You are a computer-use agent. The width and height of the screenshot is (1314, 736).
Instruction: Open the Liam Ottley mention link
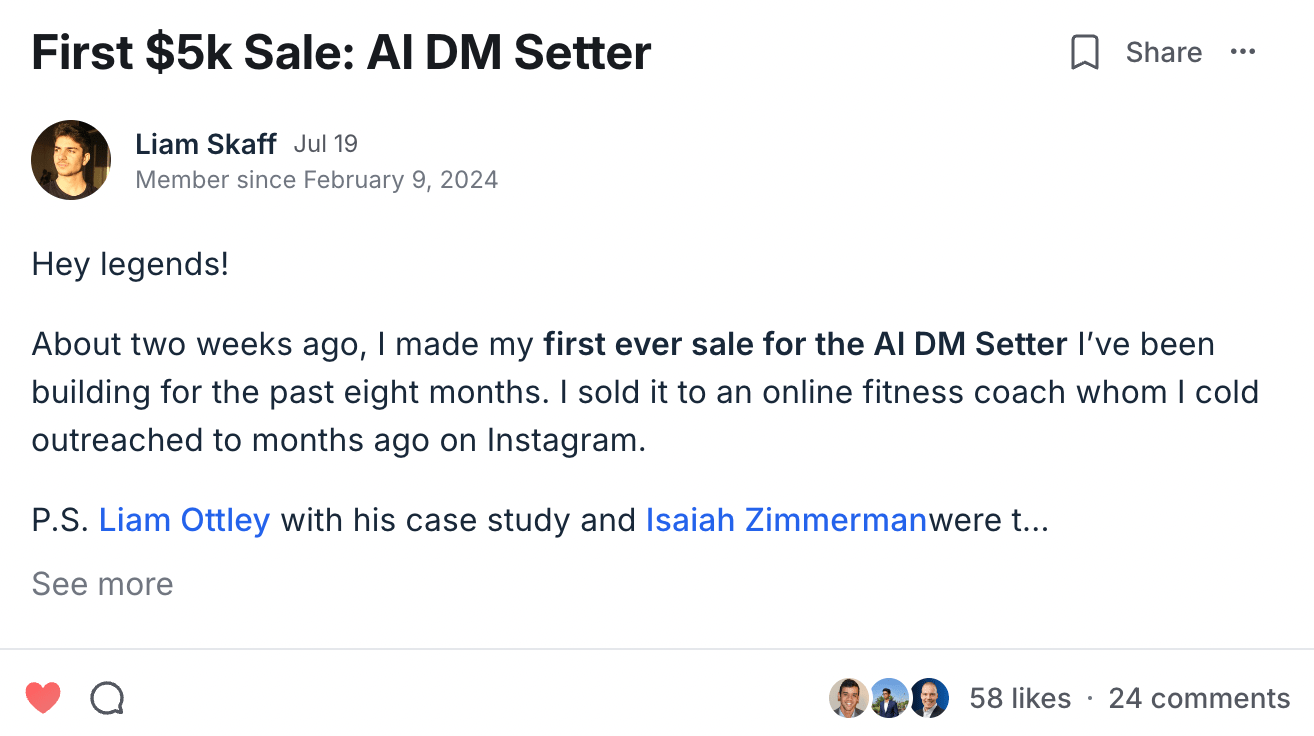coord(184,520)
